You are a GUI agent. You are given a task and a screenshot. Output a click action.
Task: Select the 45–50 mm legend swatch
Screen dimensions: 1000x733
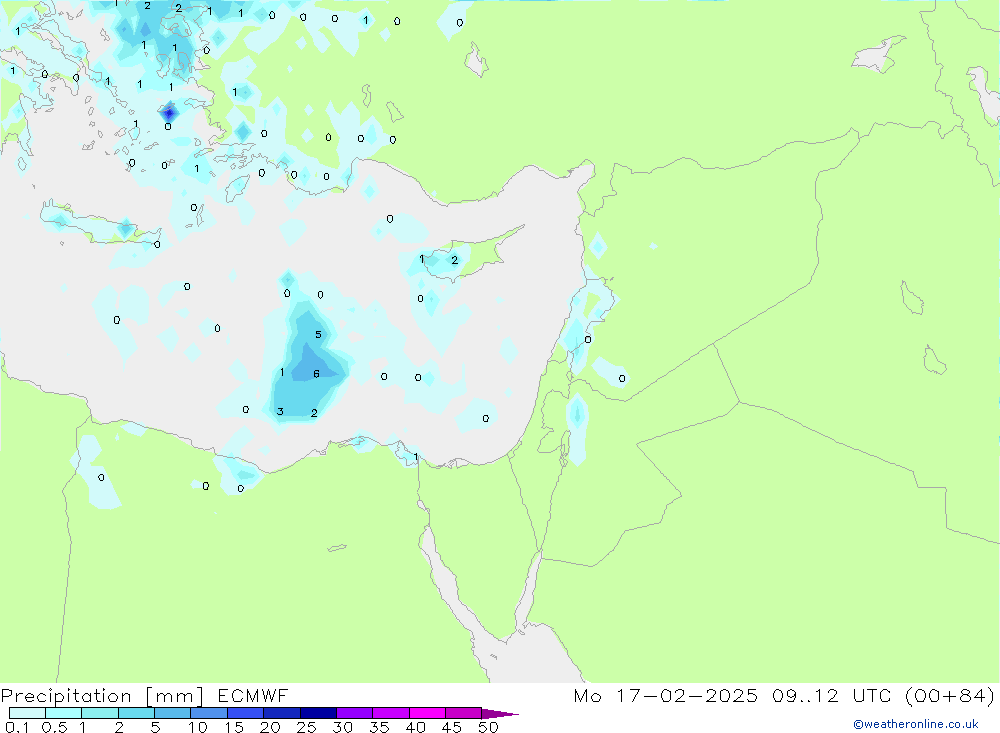[x=463, y=713]
